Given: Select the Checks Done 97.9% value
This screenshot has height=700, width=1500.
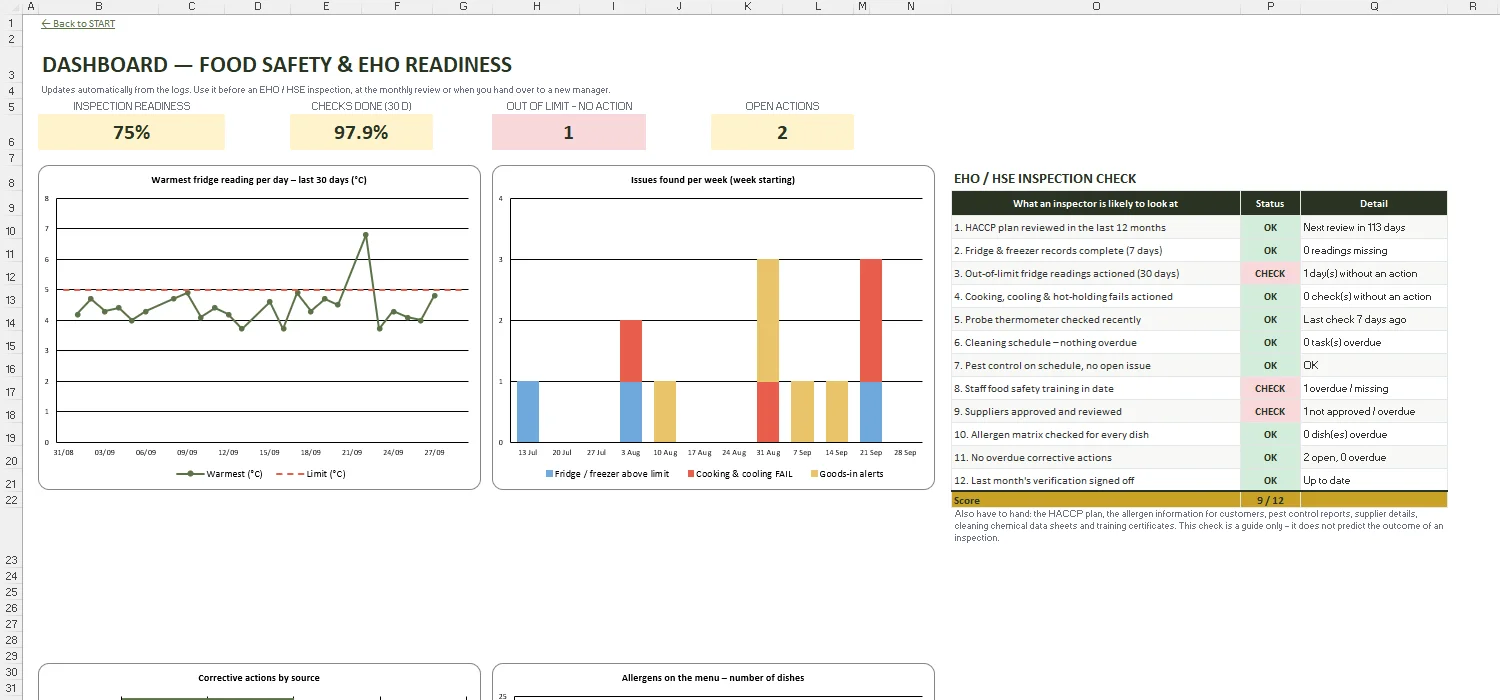Looking at the screenshot, I should click(x=361, y=132).
